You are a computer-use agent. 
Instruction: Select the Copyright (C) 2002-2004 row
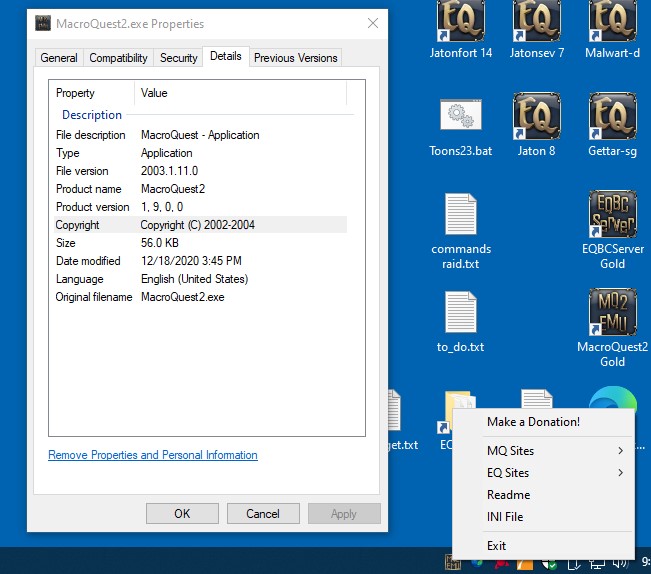coord(201,225)
